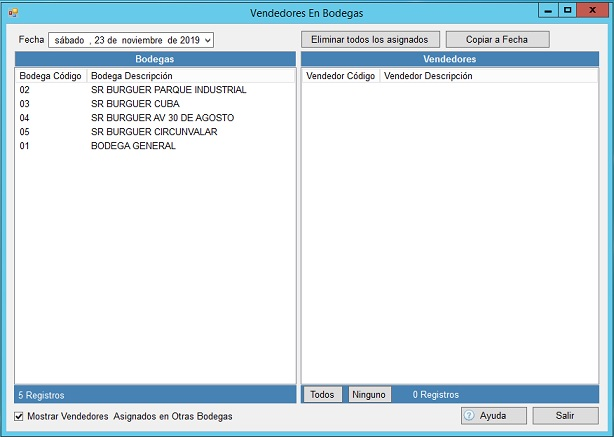This screenshot has height=437, width=614.
Task: Select SR BURGUER PARQUE INDUSTRIAL row
Action: tap(168, 90)
